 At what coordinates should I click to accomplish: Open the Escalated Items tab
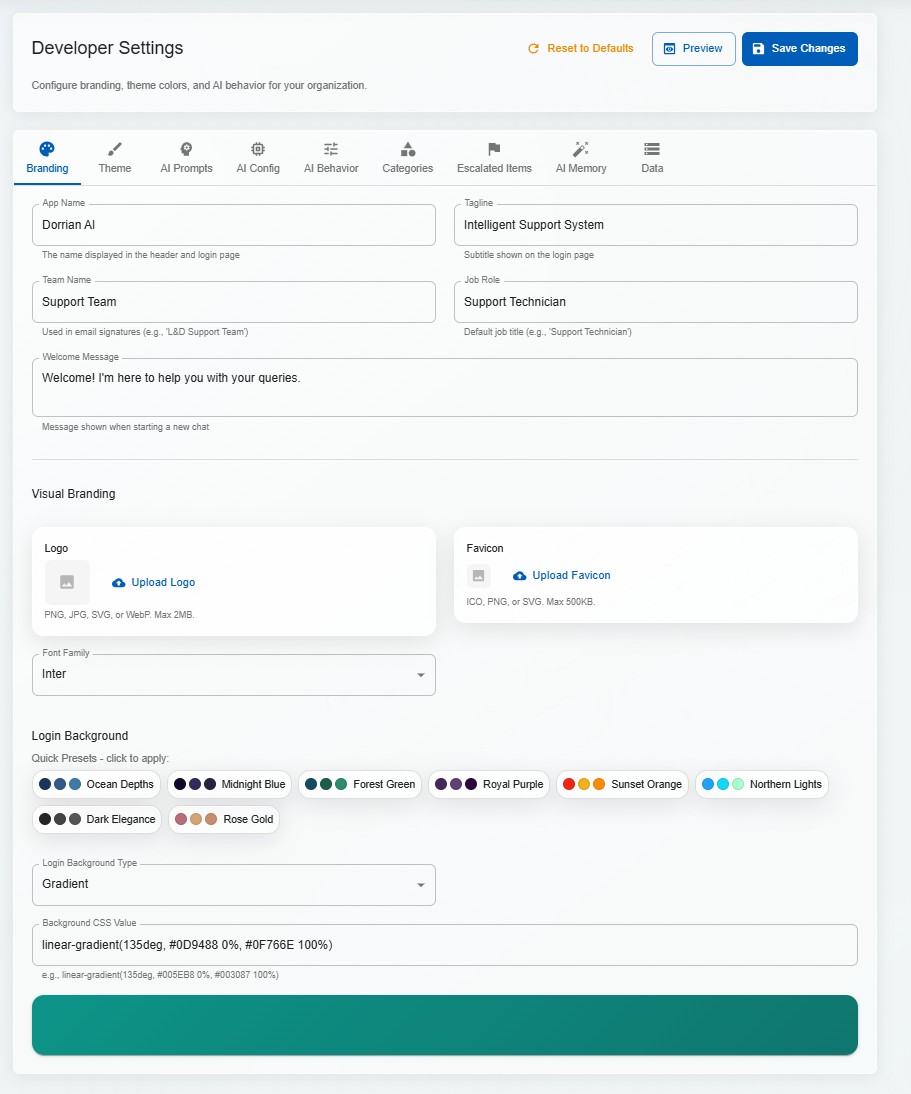click(493, 158)
